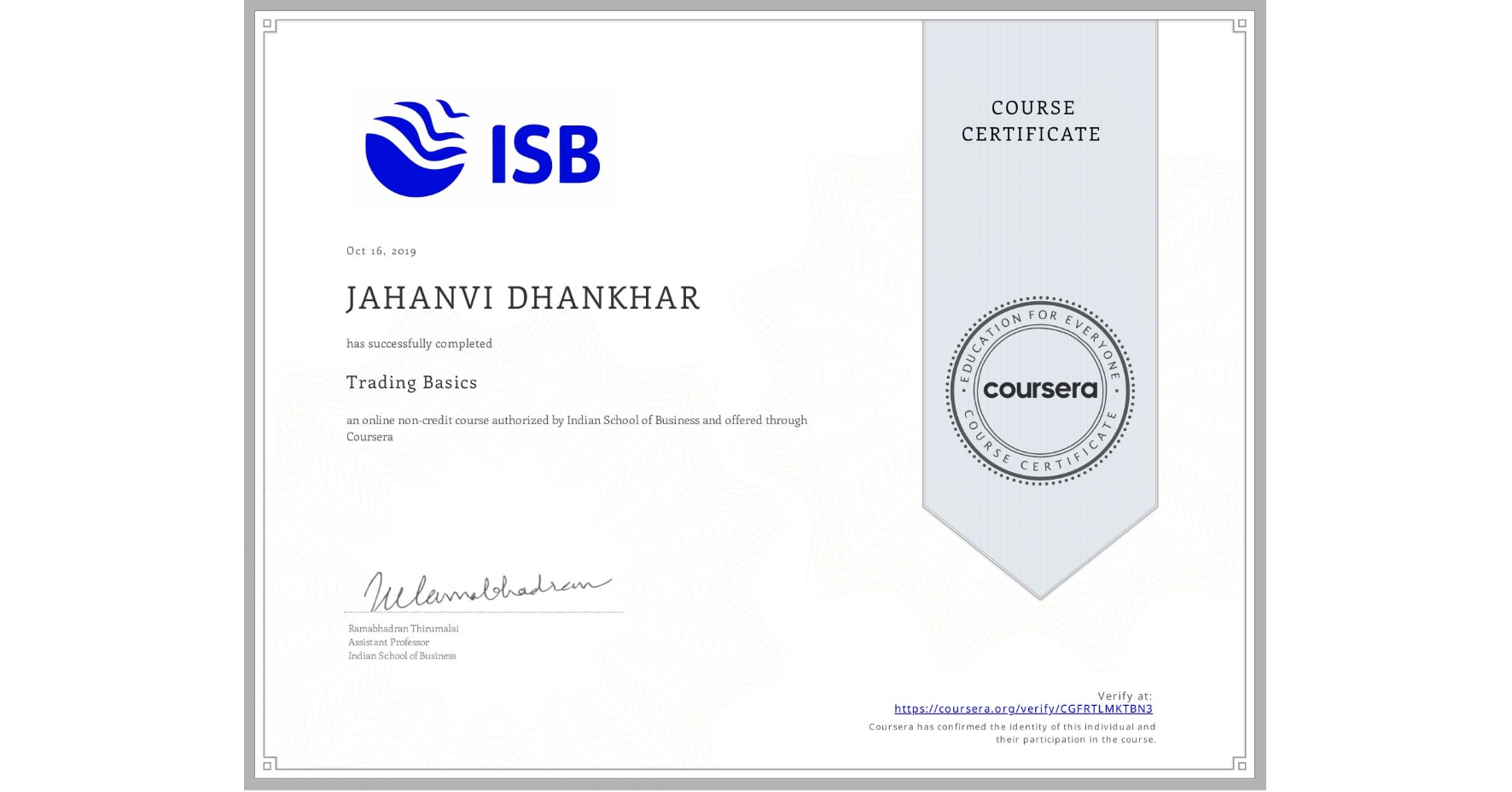
Task: Click the ISB logo image
Action: pyautogui.click(x=482, y=148)
